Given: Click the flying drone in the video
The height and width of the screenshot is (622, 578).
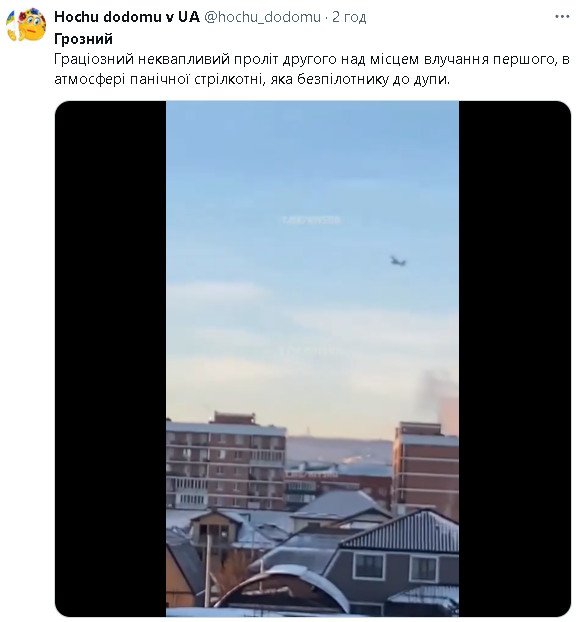Looking at the screenshot, I should (398, 261).
